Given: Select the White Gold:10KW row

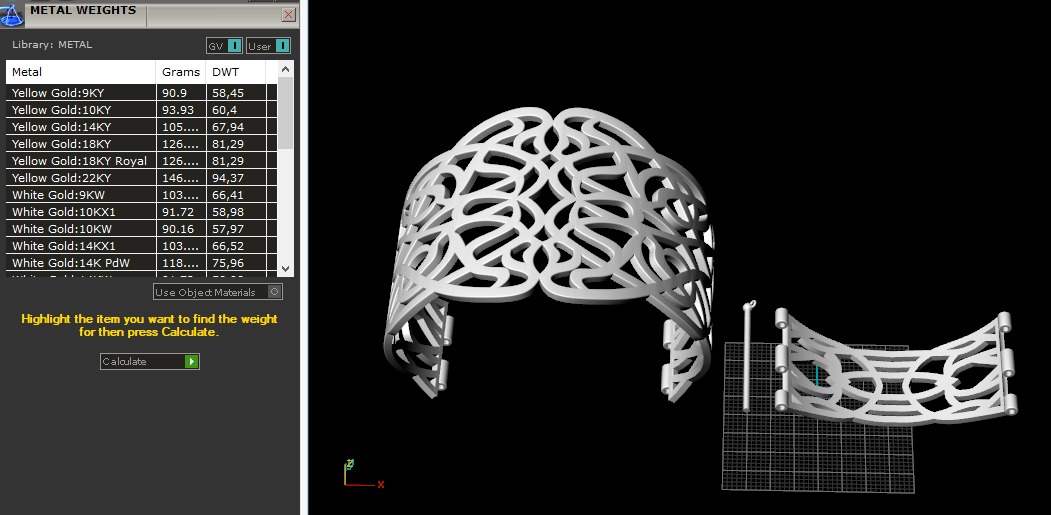Looking at the screenshot, I should [141, 229].
